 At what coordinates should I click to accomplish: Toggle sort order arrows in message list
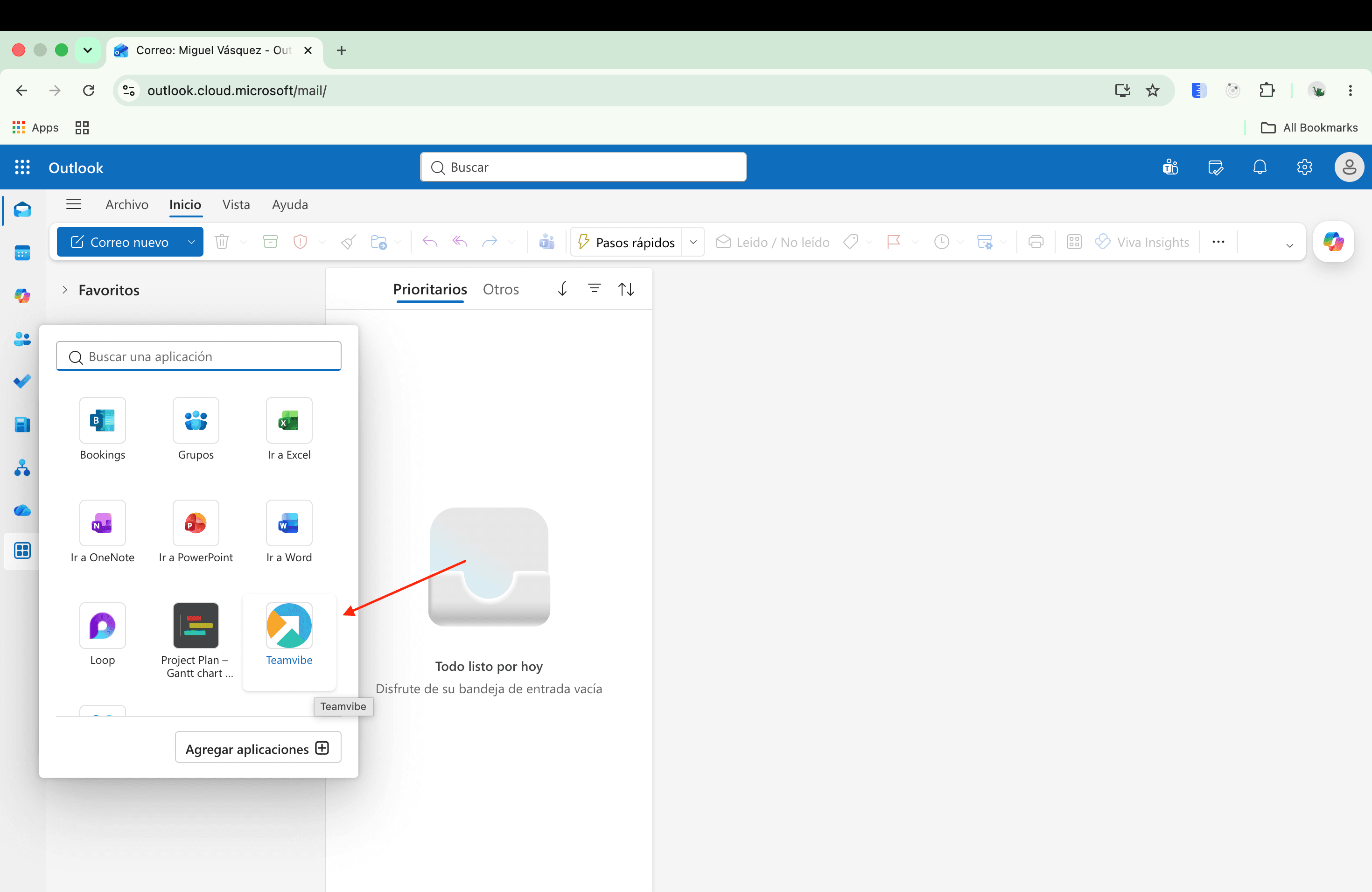(627, 289)
